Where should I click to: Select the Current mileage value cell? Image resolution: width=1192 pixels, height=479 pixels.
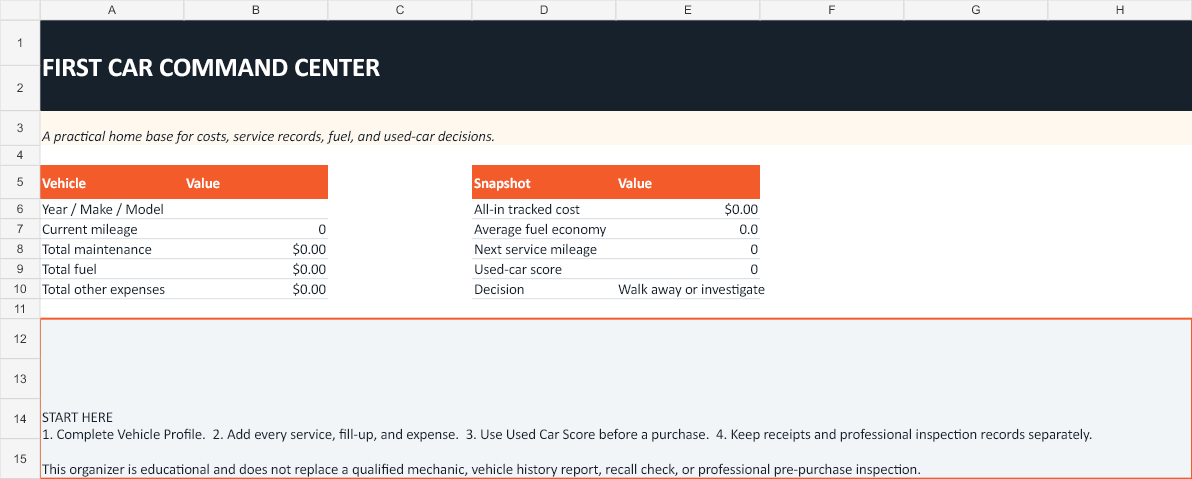coord(256,229)
